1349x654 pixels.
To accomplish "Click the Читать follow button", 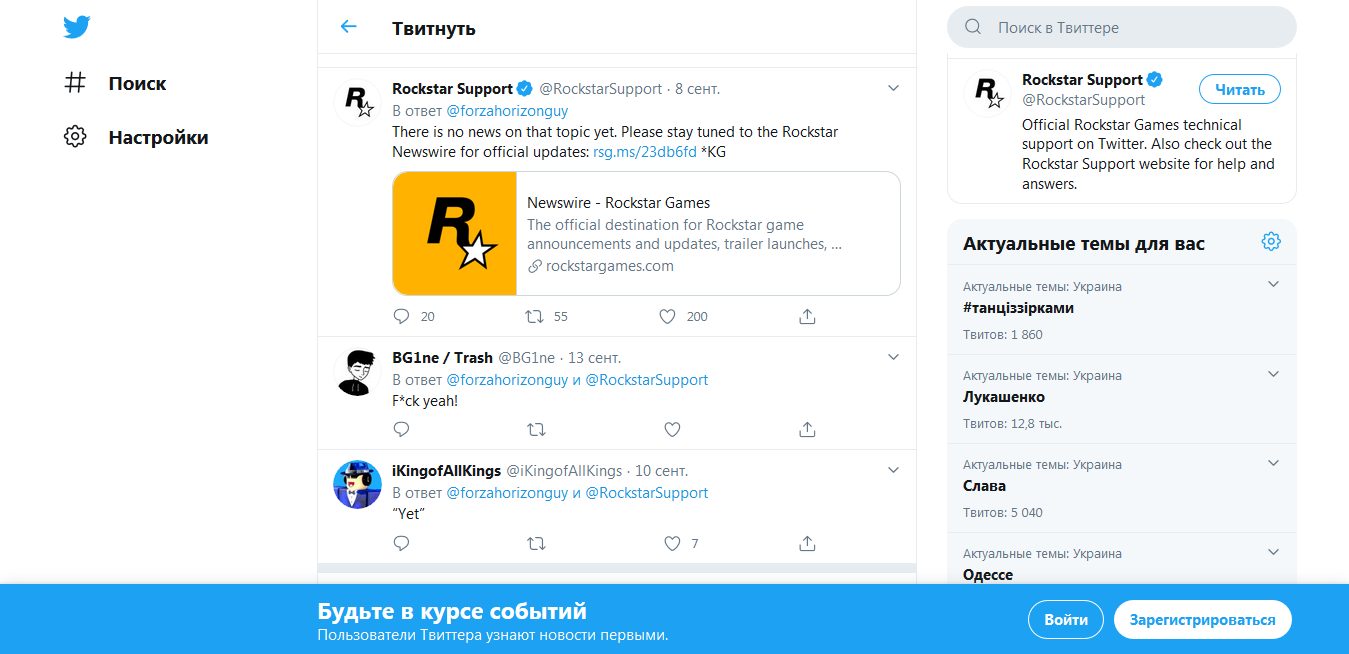I will point(1240,90).
